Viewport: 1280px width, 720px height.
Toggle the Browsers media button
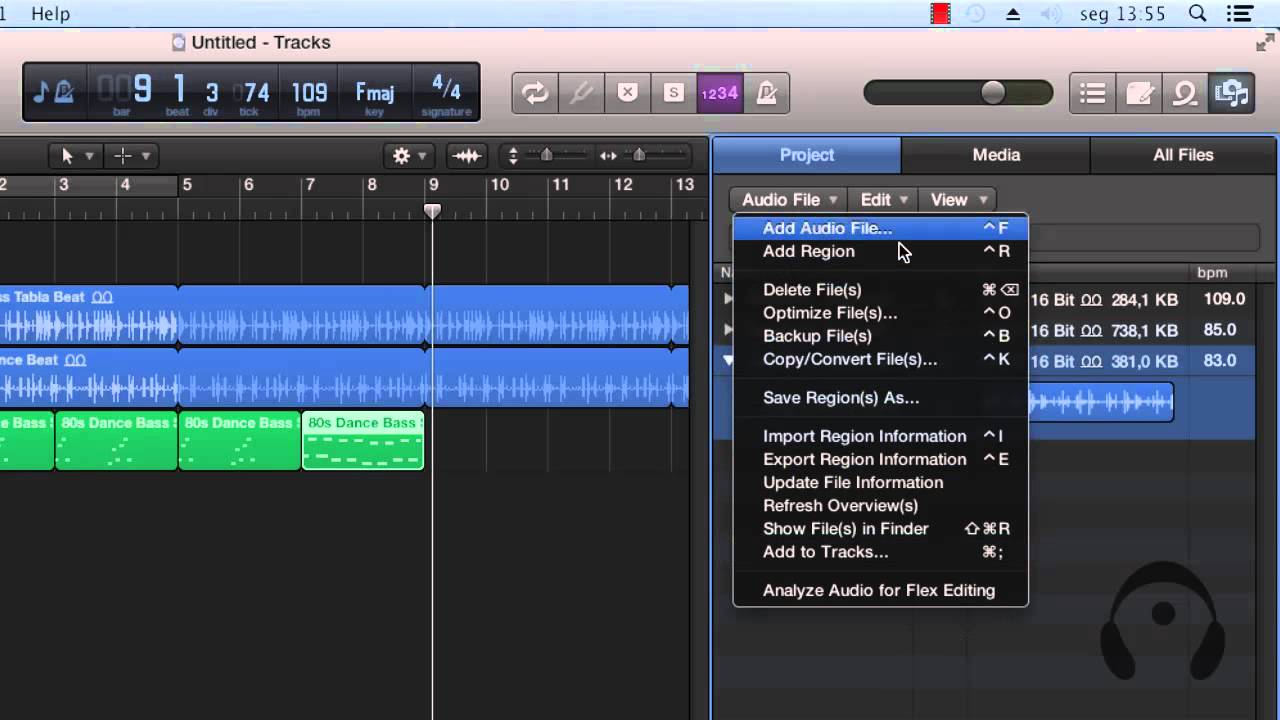[x=1231, y=93]
